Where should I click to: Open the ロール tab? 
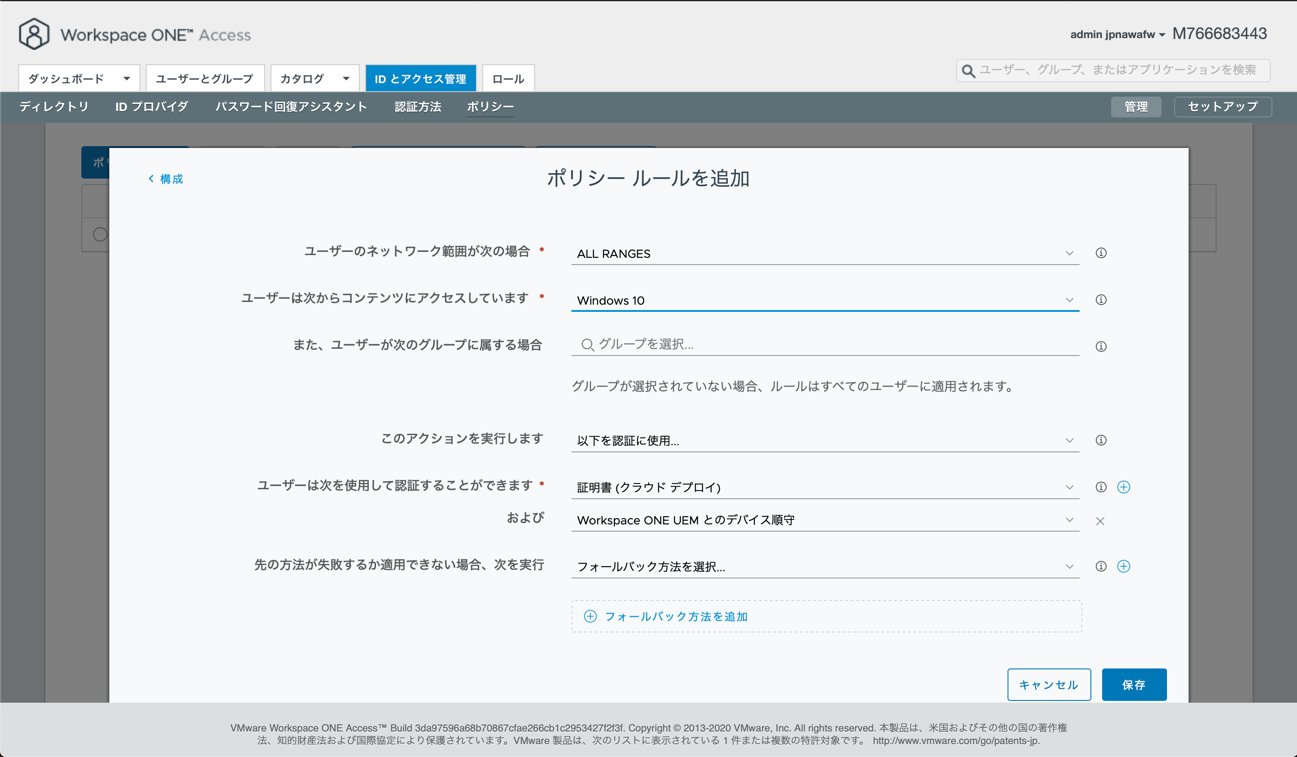pos(508,79)
